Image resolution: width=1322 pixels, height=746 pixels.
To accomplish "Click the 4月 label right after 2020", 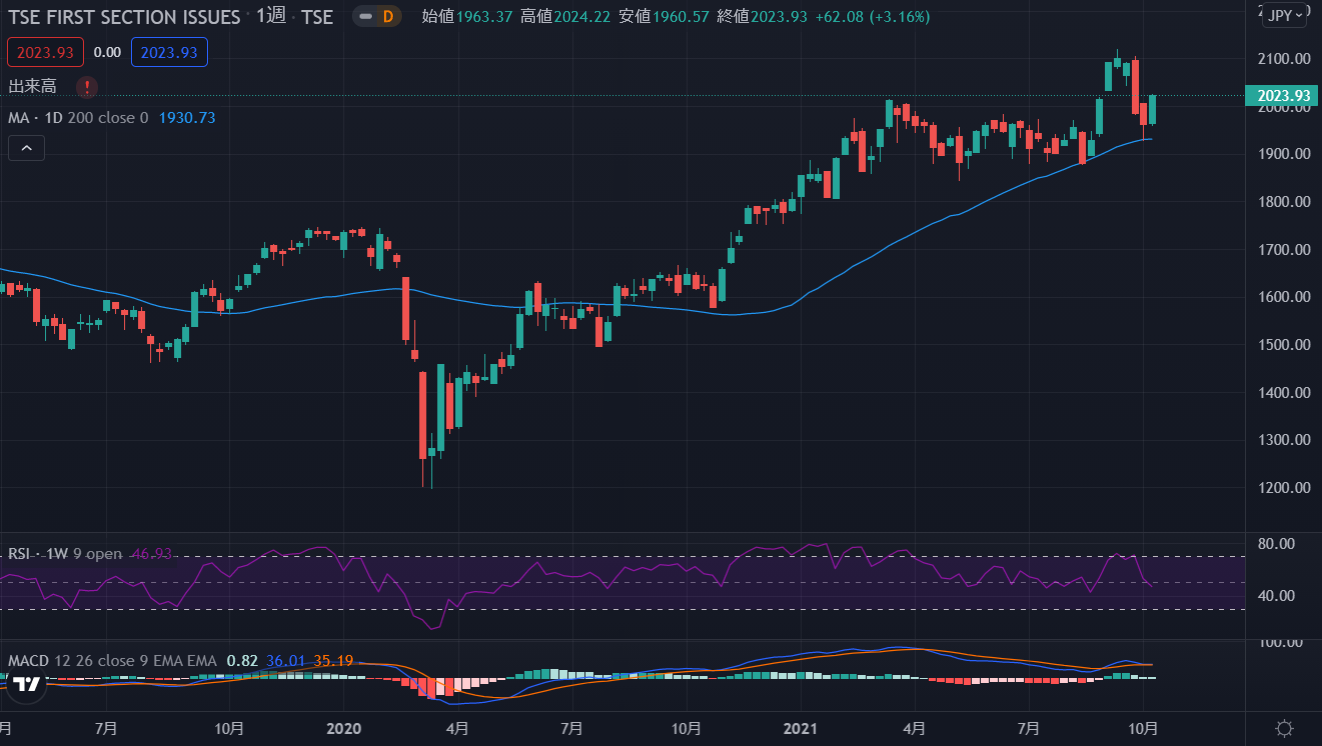I will tap(457, 728).
